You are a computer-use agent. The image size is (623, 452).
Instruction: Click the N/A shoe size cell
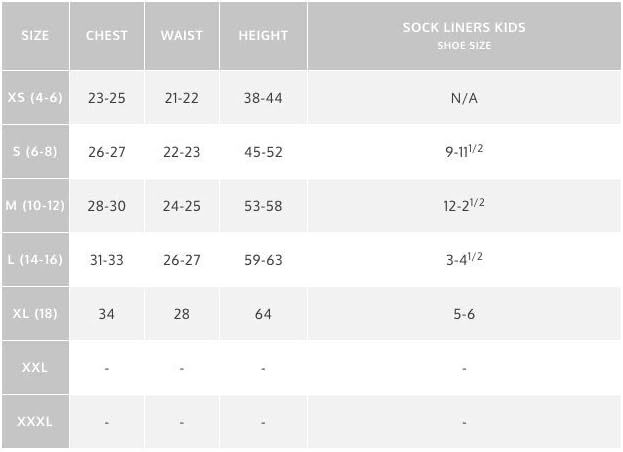click(x=464, y=98)
